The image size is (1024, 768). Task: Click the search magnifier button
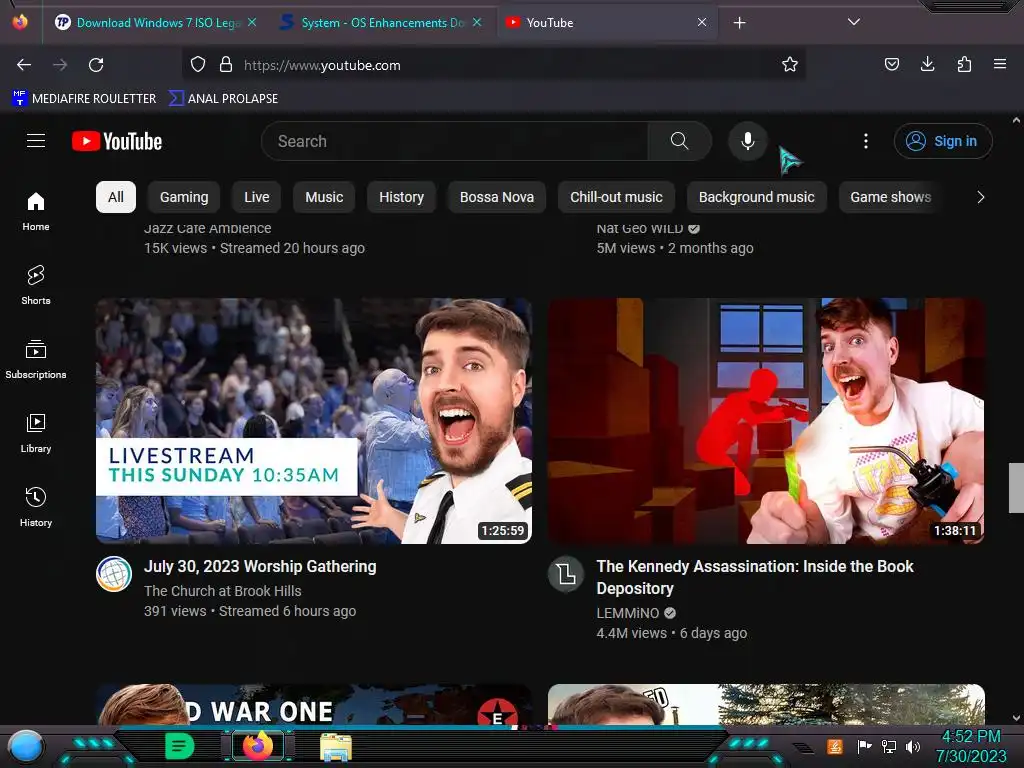pyautogui.click(x=679, y=141)
